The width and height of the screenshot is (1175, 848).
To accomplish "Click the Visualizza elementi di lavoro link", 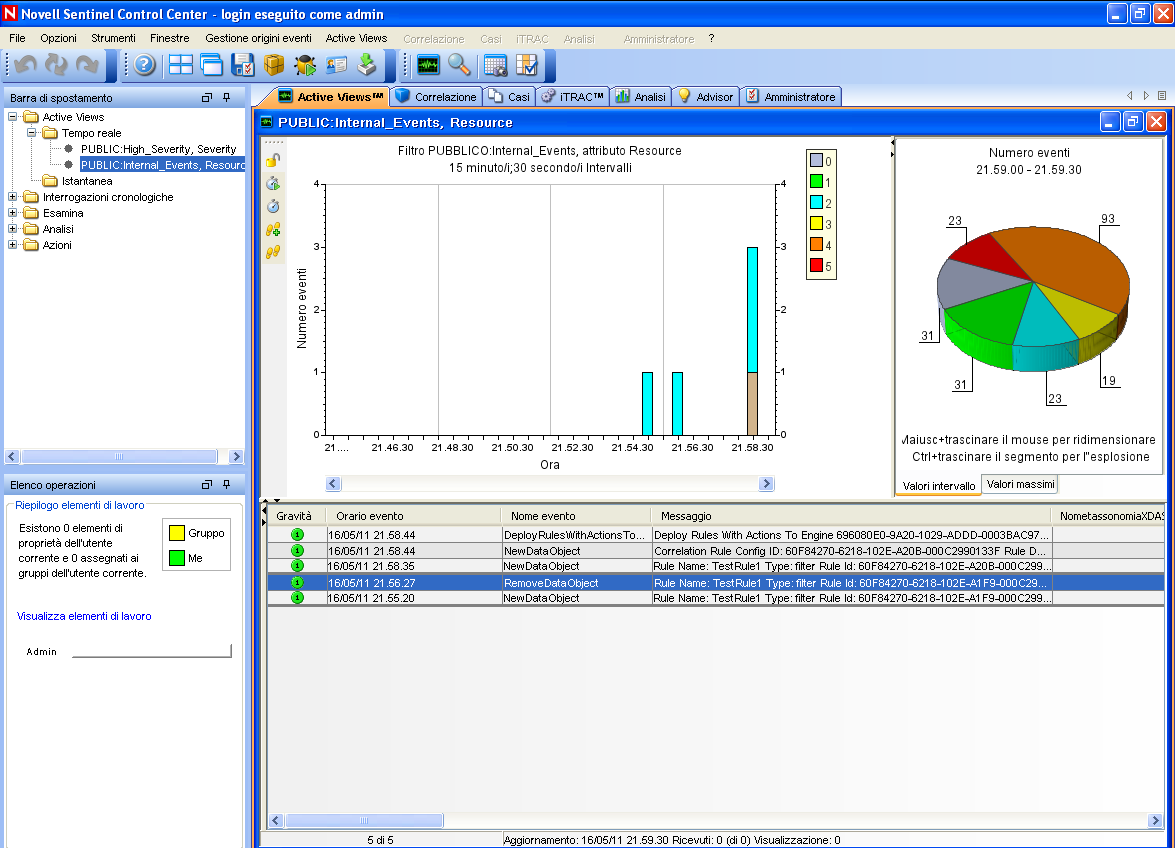I will (84, 616).
